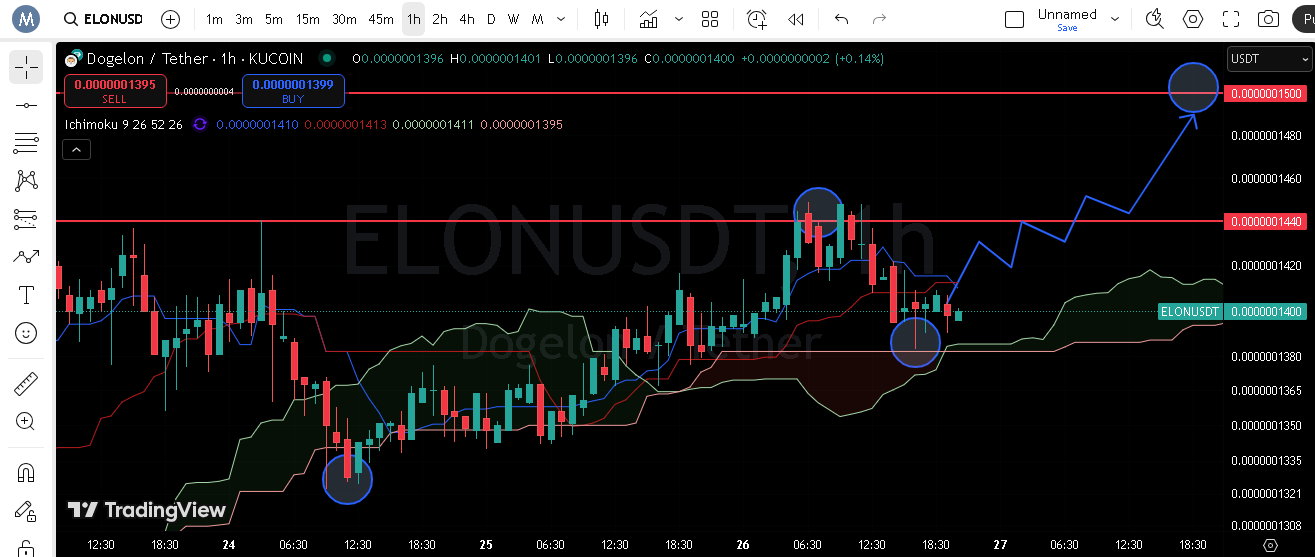Take a chart snapshot with camera icon
Image resolution: width=1315 pixels, height=557 pixels.
click(x=1268, y=19)
